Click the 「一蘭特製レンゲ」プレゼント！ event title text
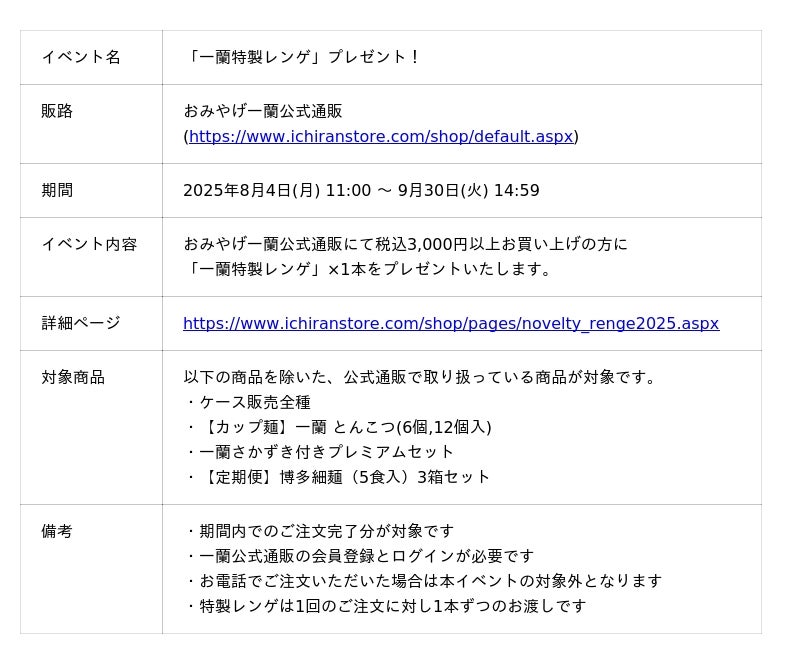Screen dimensions: 800x664 [x=303, y=57]
